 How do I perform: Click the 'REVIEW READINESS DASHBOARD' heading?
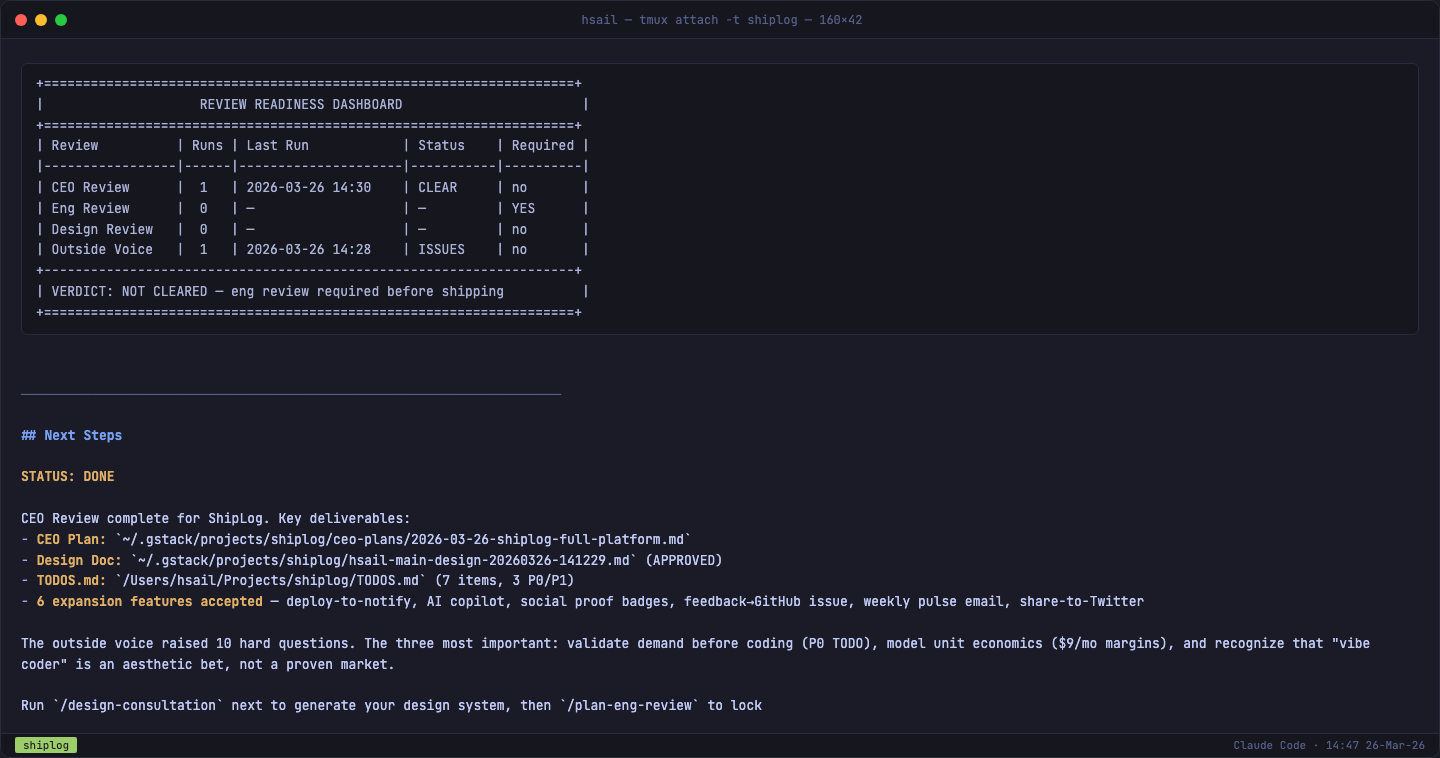coord(301,104)
